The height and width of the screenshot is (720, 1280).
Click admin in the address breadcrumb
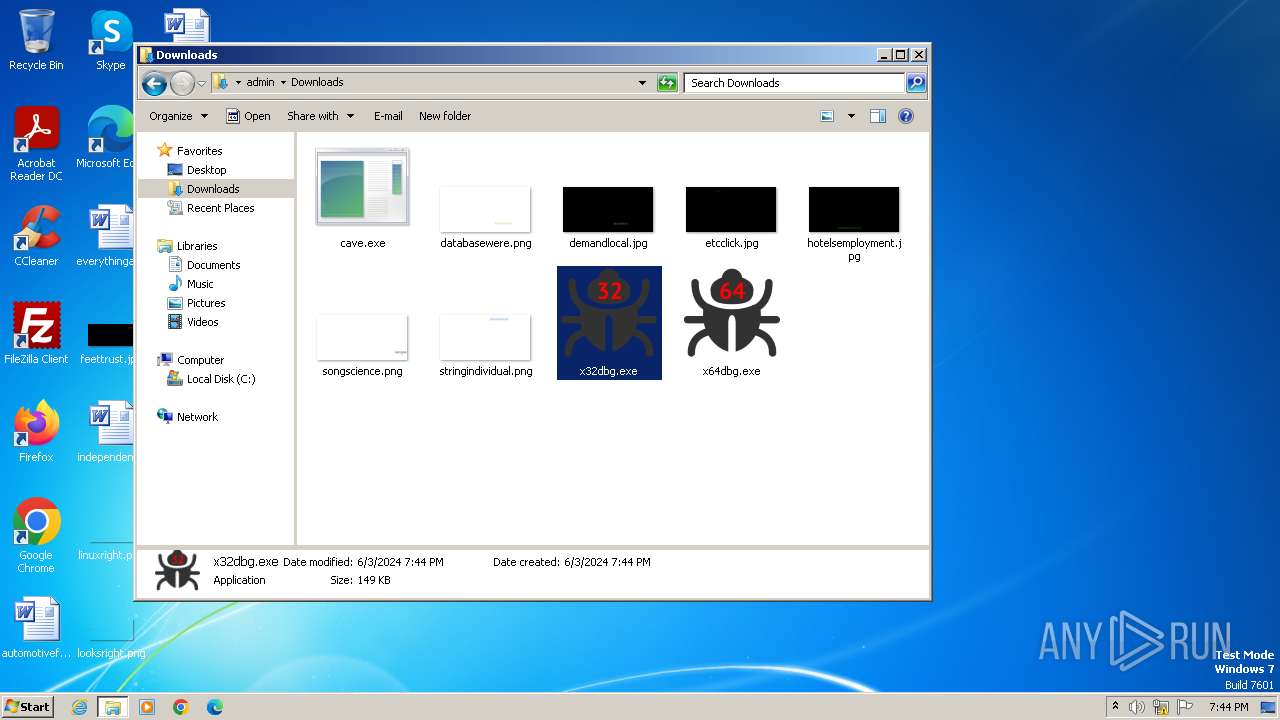click(260, 83)
